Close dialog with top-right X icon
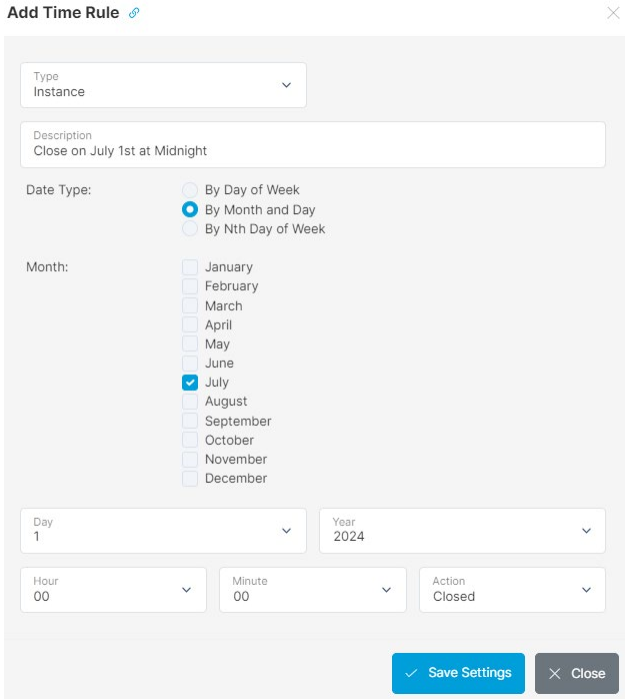 (613, 13)
